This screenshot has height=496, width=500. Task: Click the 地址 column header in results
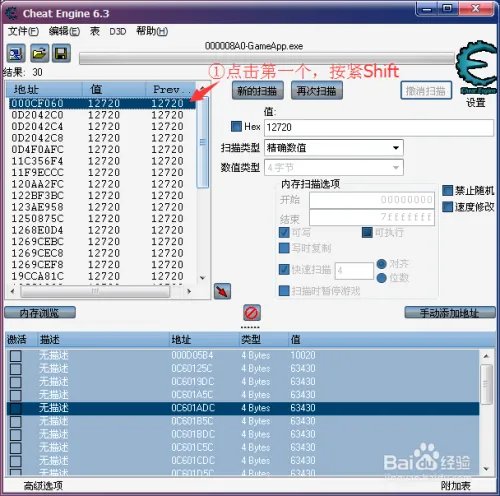click(x=44, y=89)
